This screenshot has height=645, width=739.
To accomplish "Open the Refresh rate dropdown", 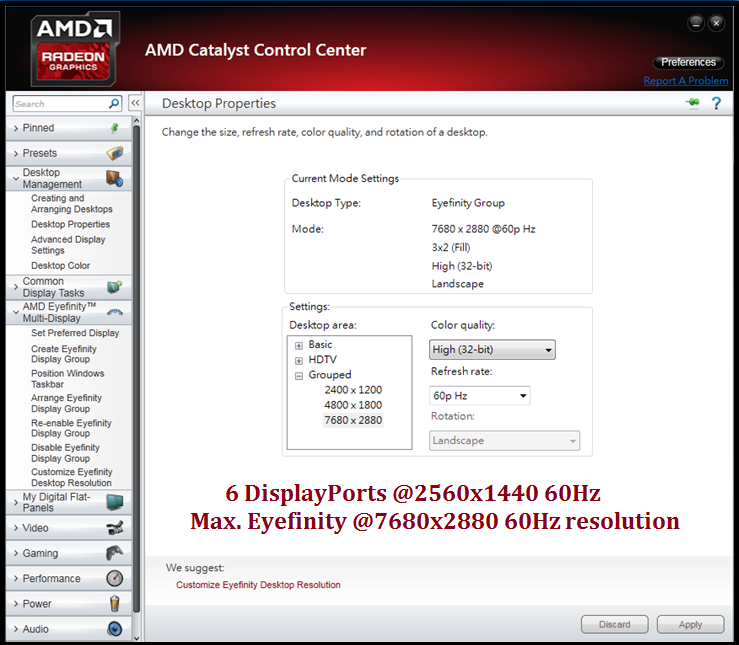I will [x=479, y=395].
